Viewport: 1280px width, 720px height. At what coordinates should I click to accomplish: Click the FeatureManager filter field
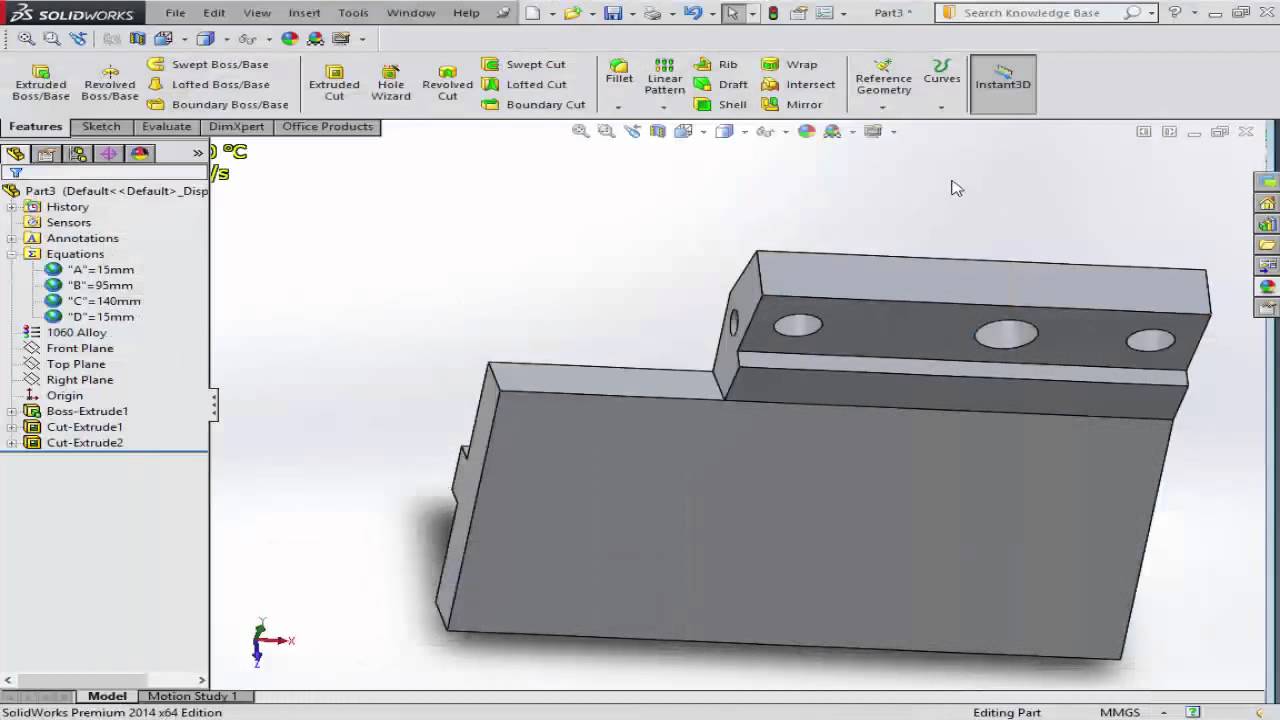[104, 172]
